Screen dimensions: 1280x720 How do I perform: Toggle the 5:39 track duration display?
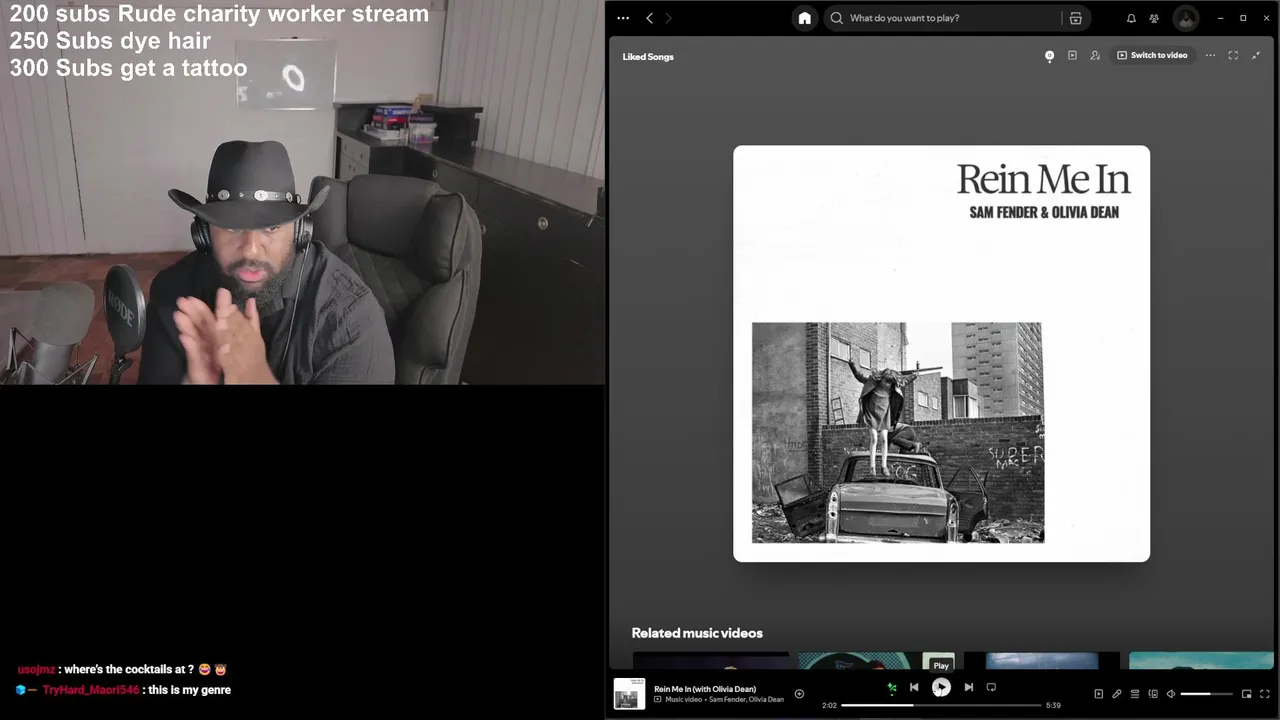click(1053, 705)
